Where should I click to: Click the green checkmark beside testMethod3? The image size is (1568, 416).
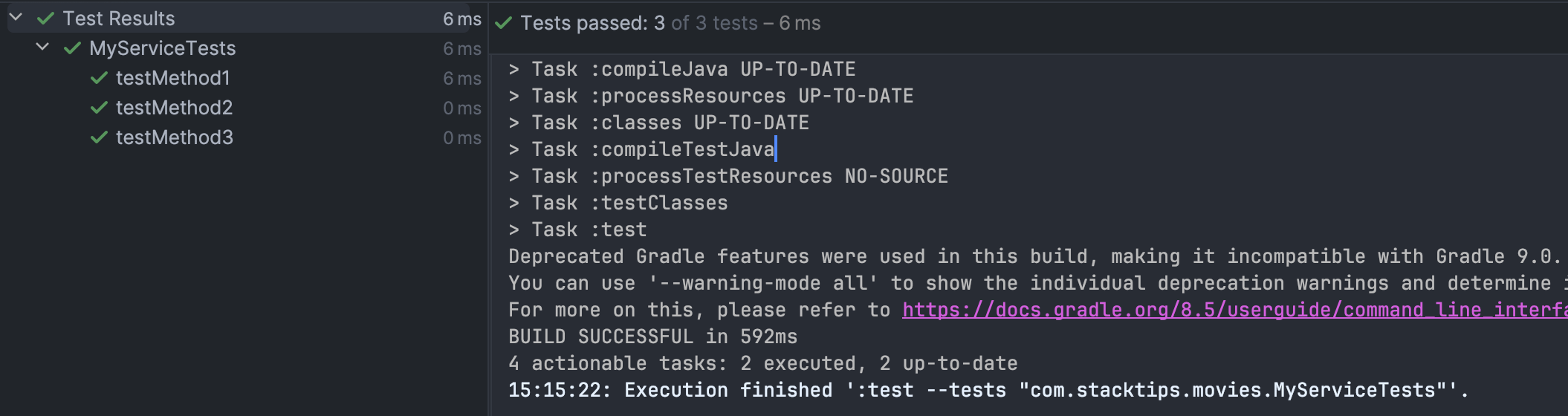click(x=99, y=137)
